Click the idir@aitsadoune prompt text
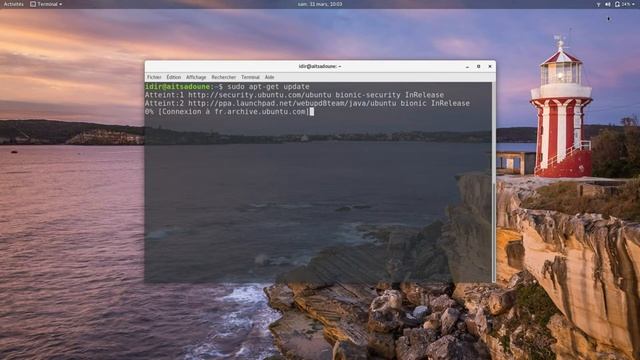640x360 pixels. tap(178, 87)
